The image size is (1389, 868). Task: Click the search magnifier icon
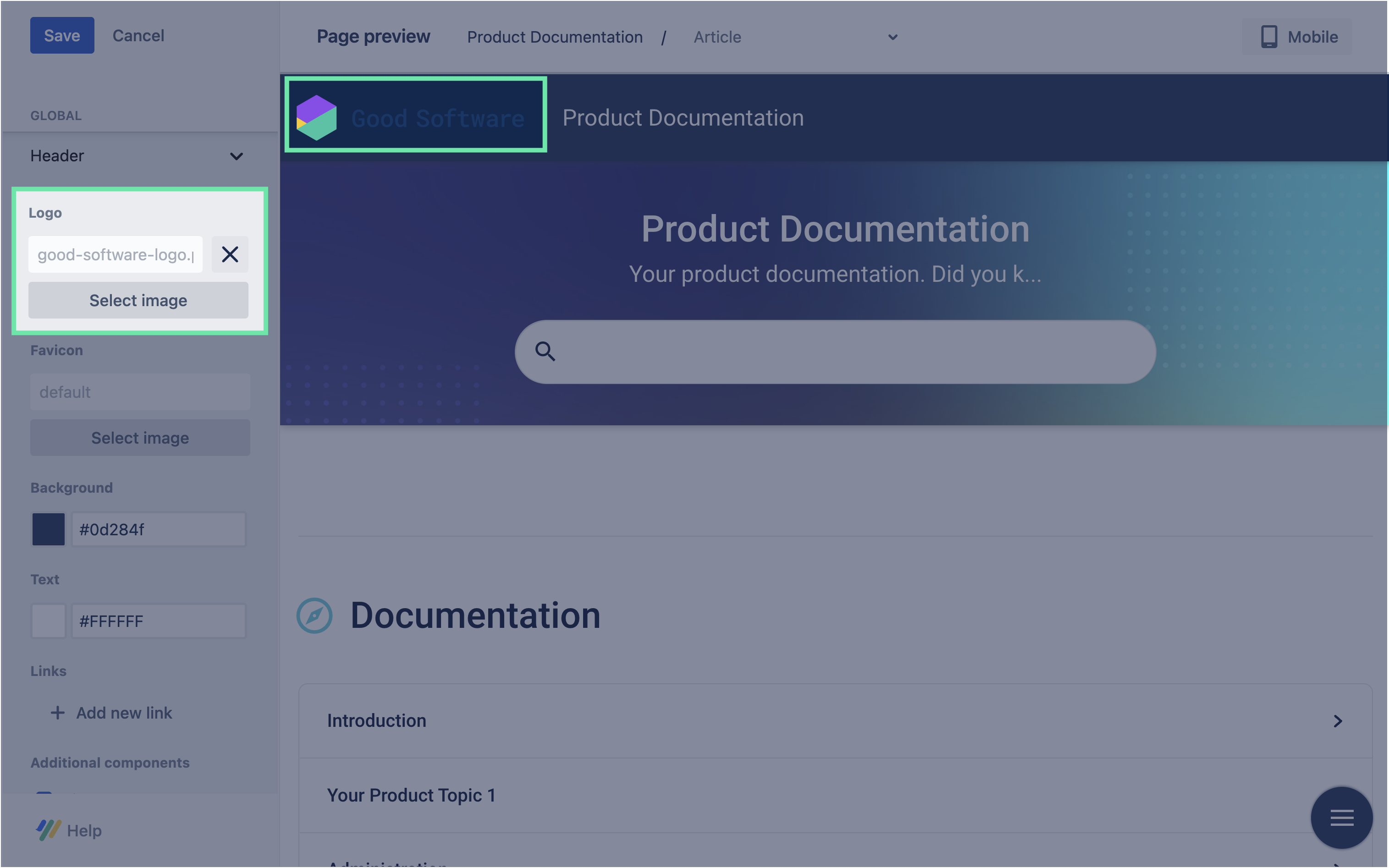[x=544, y=352]
